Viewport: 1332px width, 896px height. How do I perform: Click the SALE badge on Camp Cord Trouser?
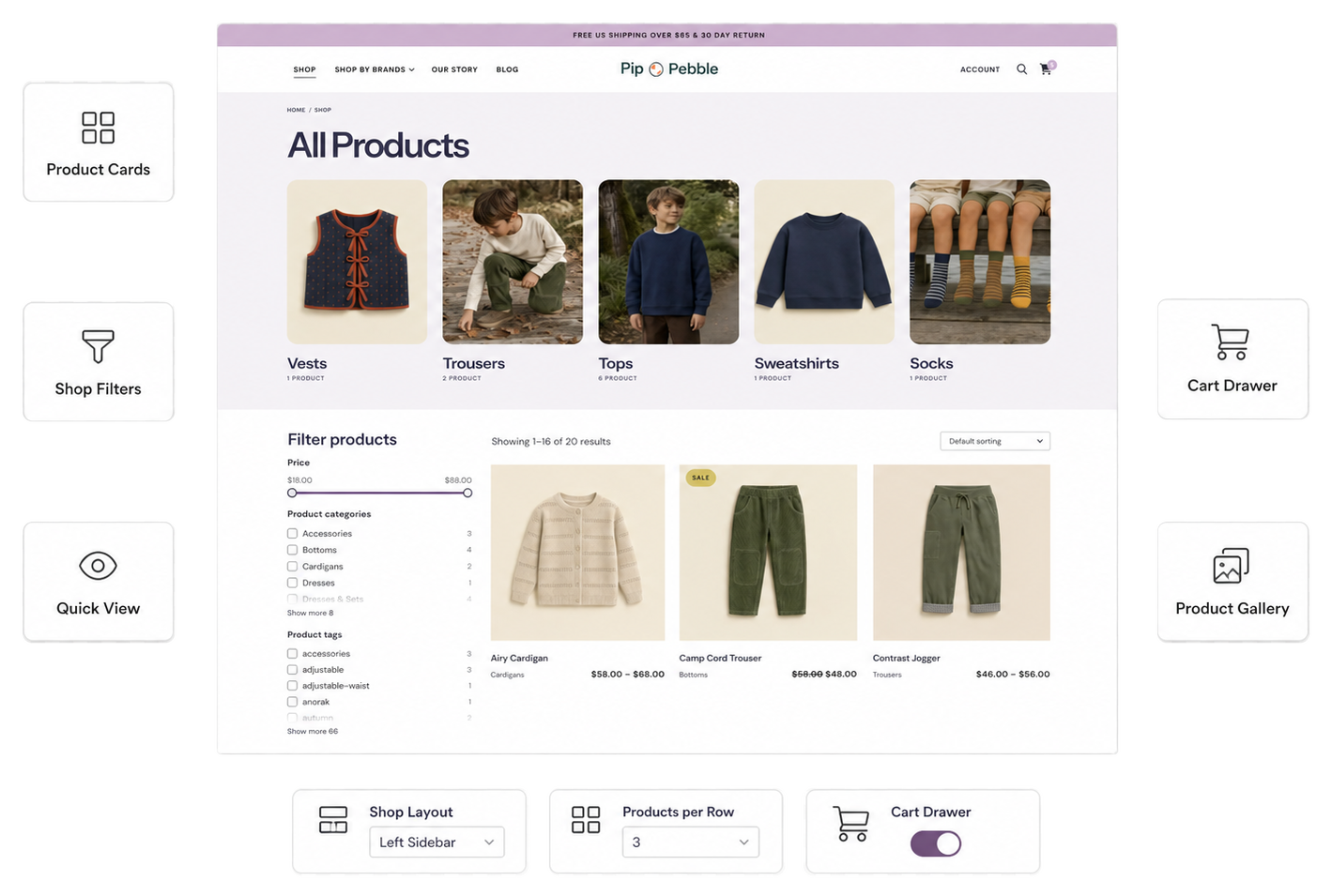point(700,478)
